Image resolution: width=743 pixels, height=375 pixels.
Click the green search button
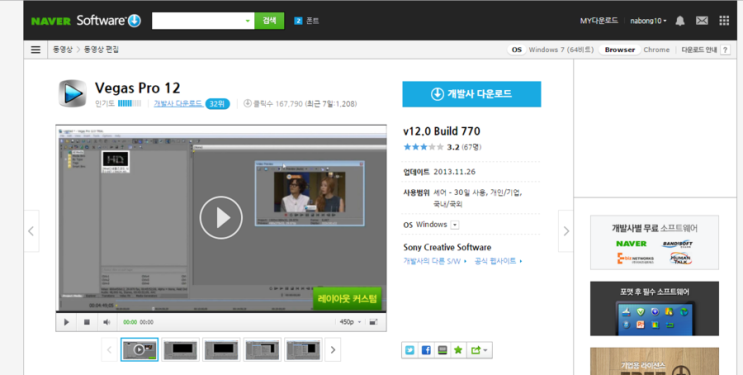click(x=269, y=21)
